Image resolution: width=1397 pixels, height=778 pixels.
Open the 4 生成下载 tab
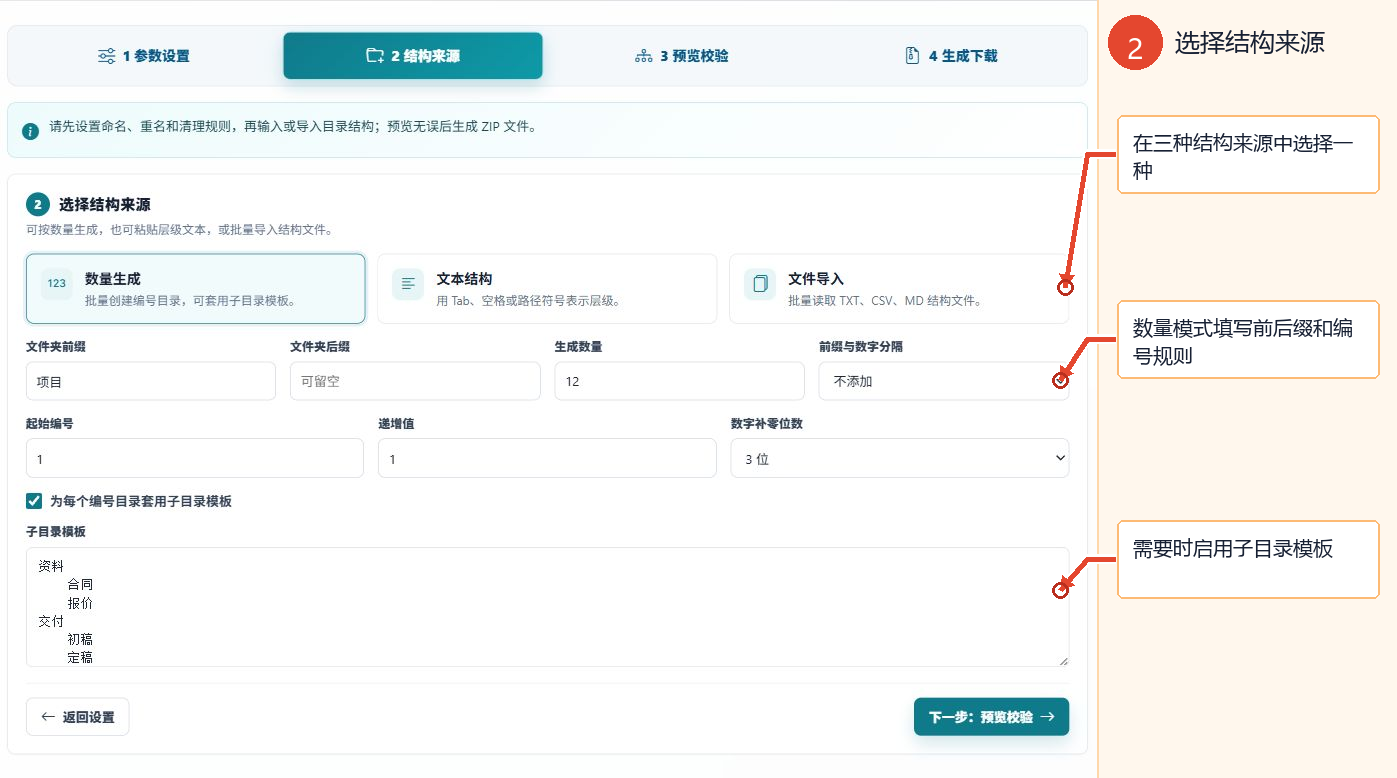click(x=950, y=56)
